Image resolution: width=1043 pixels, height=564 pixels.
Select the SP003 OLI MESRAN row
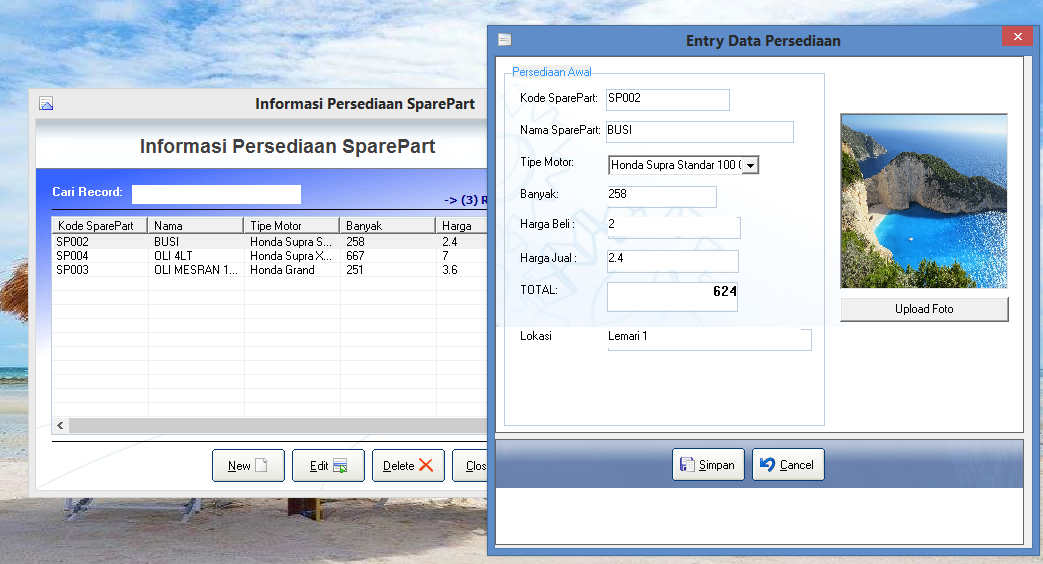pyautogui.click(x=200, y=270)
